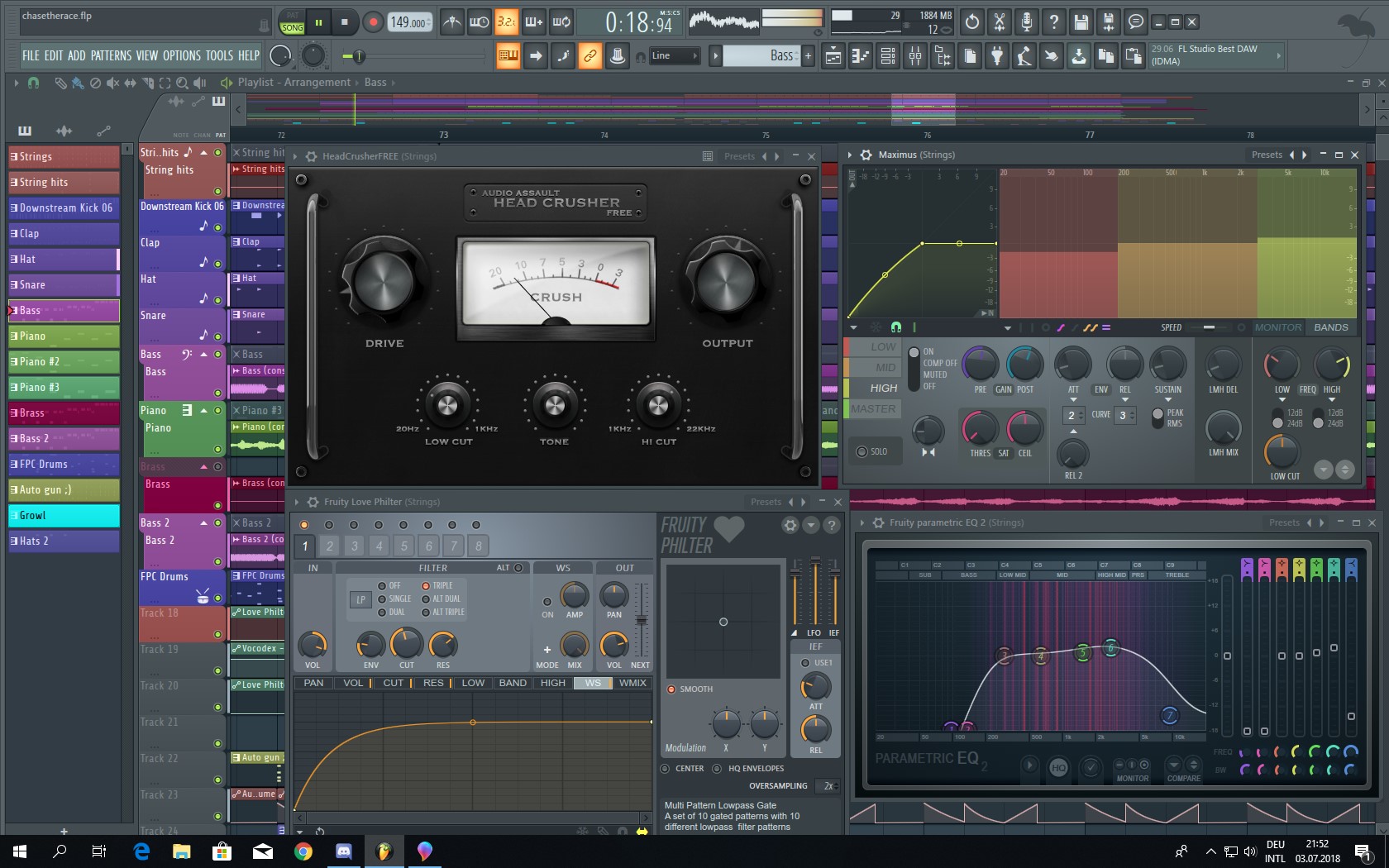The width and height of the screenshot is (1389, 868).
Task: Click the help question mark icon
Action: click(1053, 22)
